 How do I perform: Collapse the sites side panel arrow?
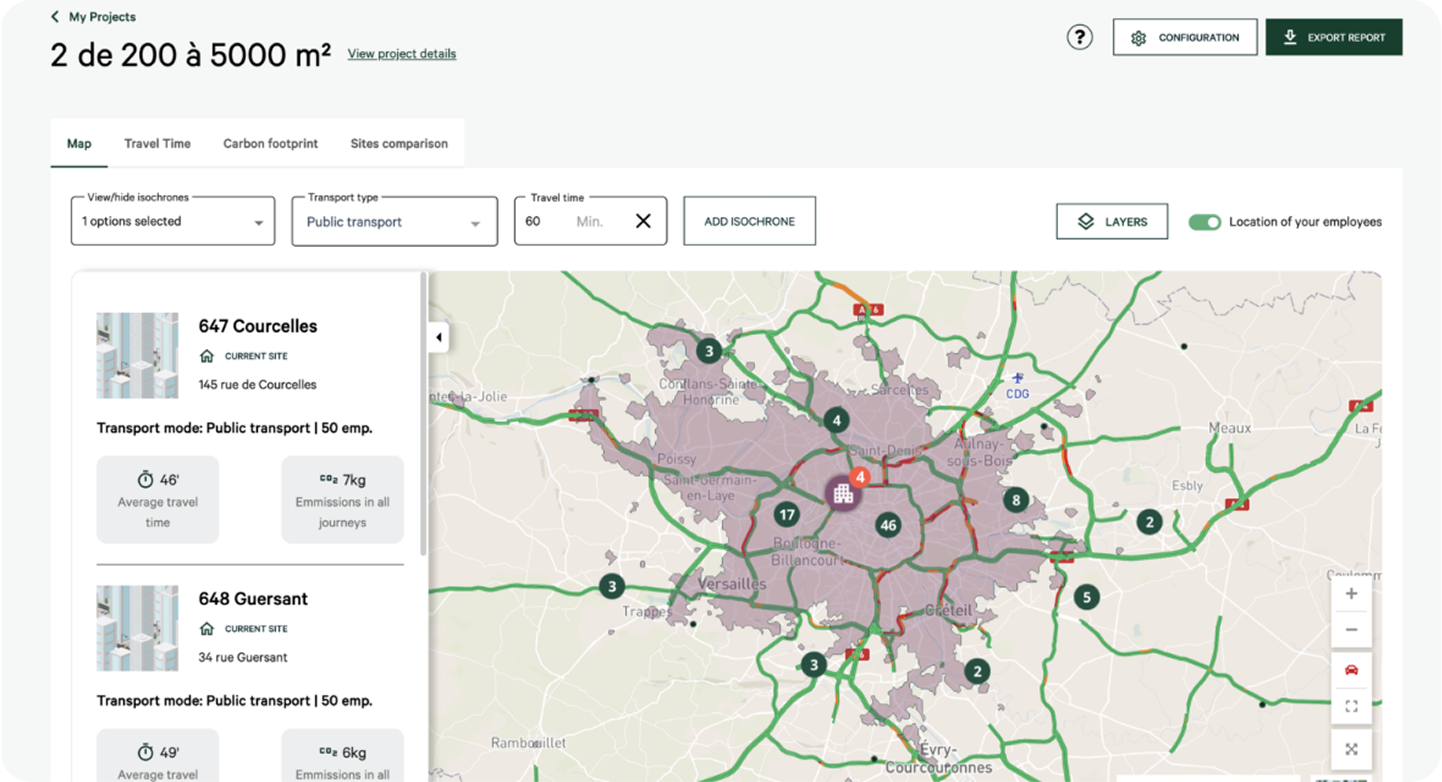pyautogui.click(x=438, y=338)
